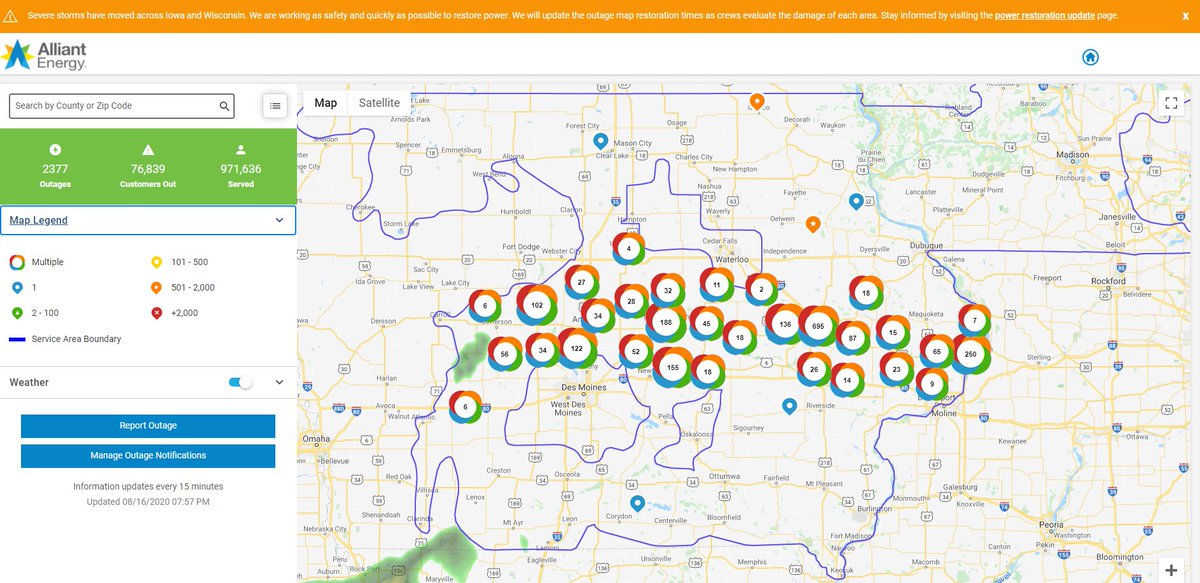1200x583 pixels.
Task: Click the home icon in the header
Action: coord(1090,57)
